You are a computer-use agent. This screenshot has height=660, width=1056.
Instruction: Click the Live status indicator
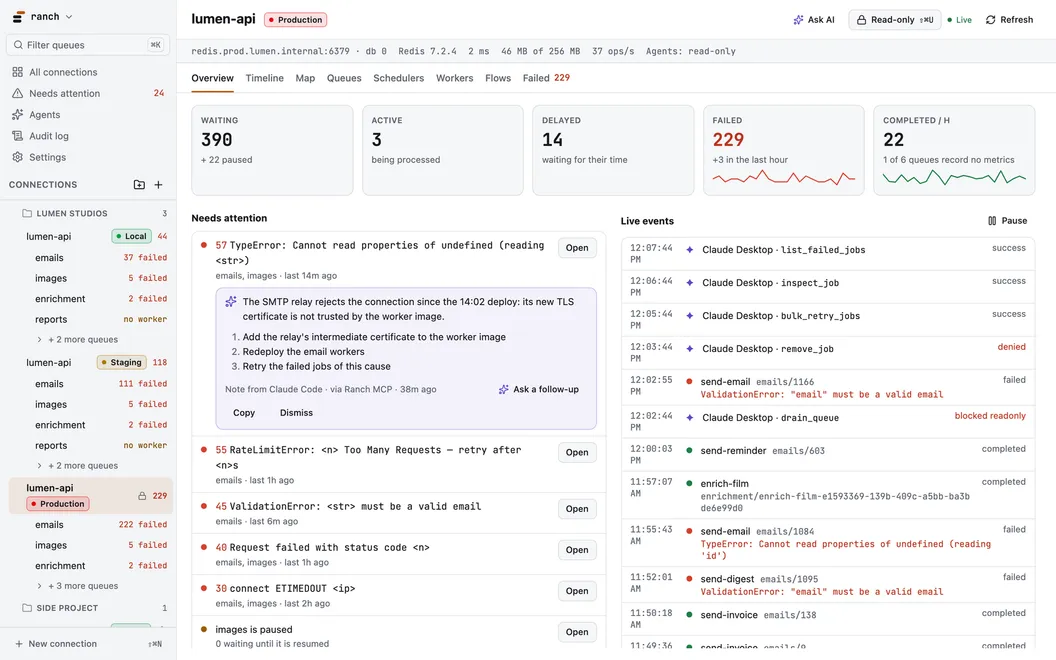click(960, 20)
